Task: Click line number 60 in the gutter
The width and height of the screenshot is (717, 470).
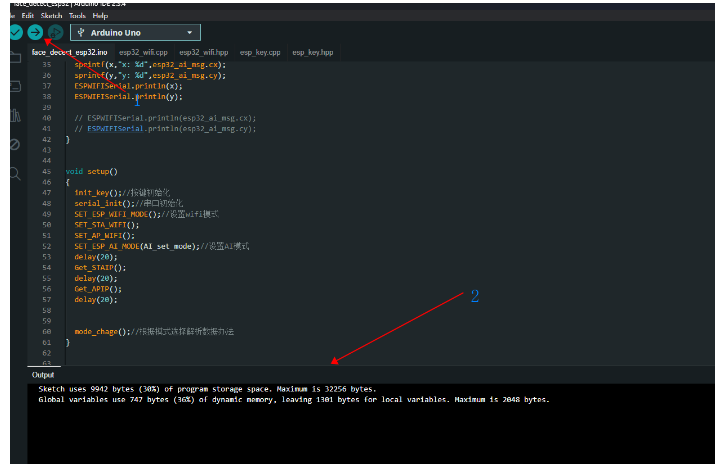Action: click(47, 331)
